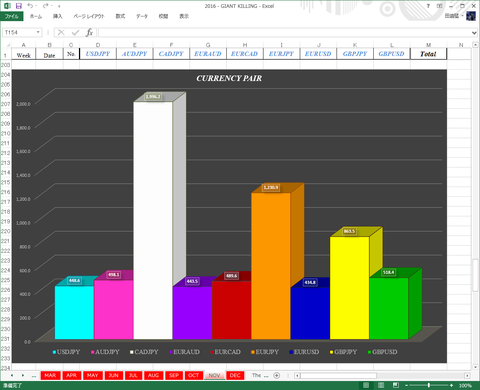Screen dimensions: 480x390
Task: Open the ファイル (File) tab
Action: click(12, 16)
